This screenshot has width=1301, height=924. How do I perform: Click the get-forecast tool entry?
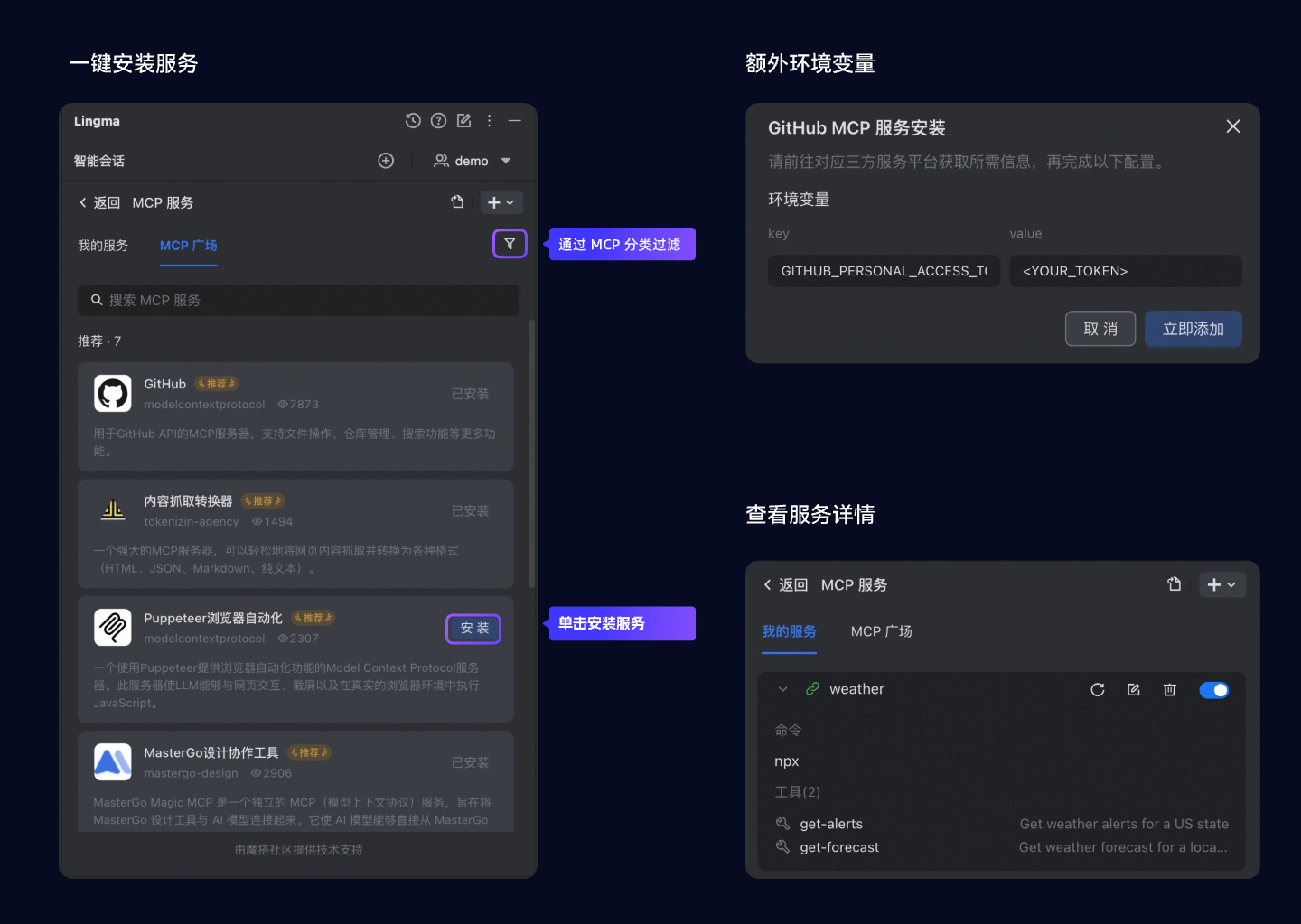pos(839,847)
